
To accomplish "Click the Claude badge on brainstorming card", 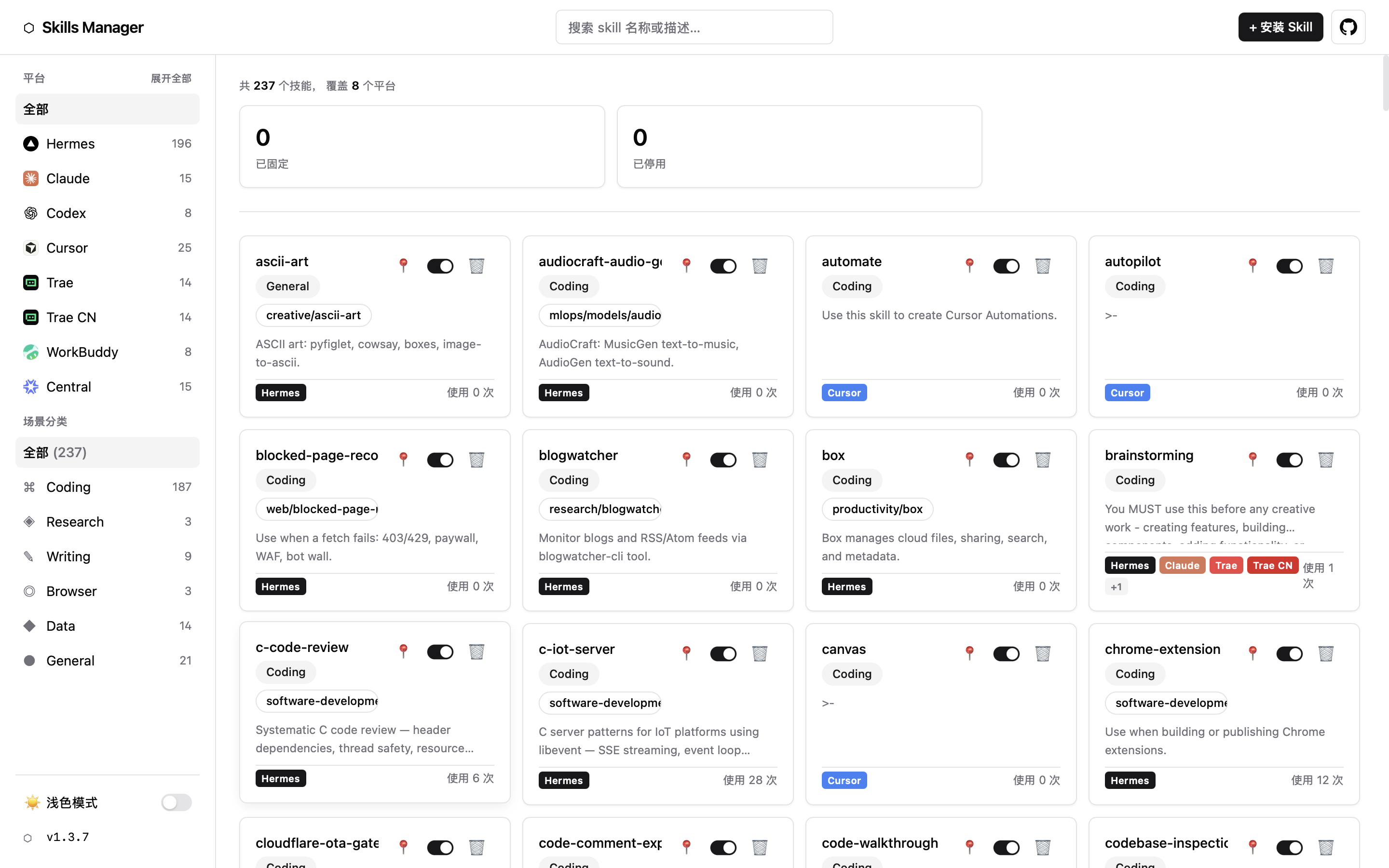I will [x=1182, y=566].
